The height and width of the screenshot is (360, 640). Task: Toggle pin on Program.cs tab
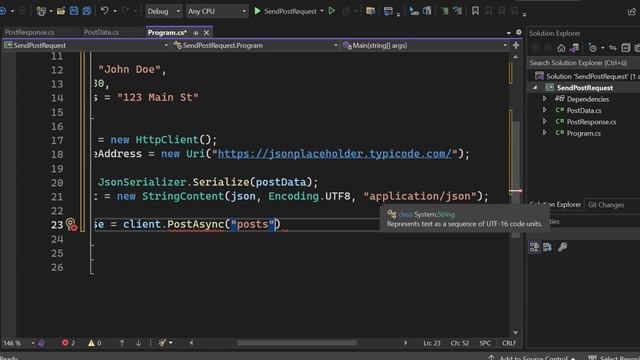(x=196, y=33)
